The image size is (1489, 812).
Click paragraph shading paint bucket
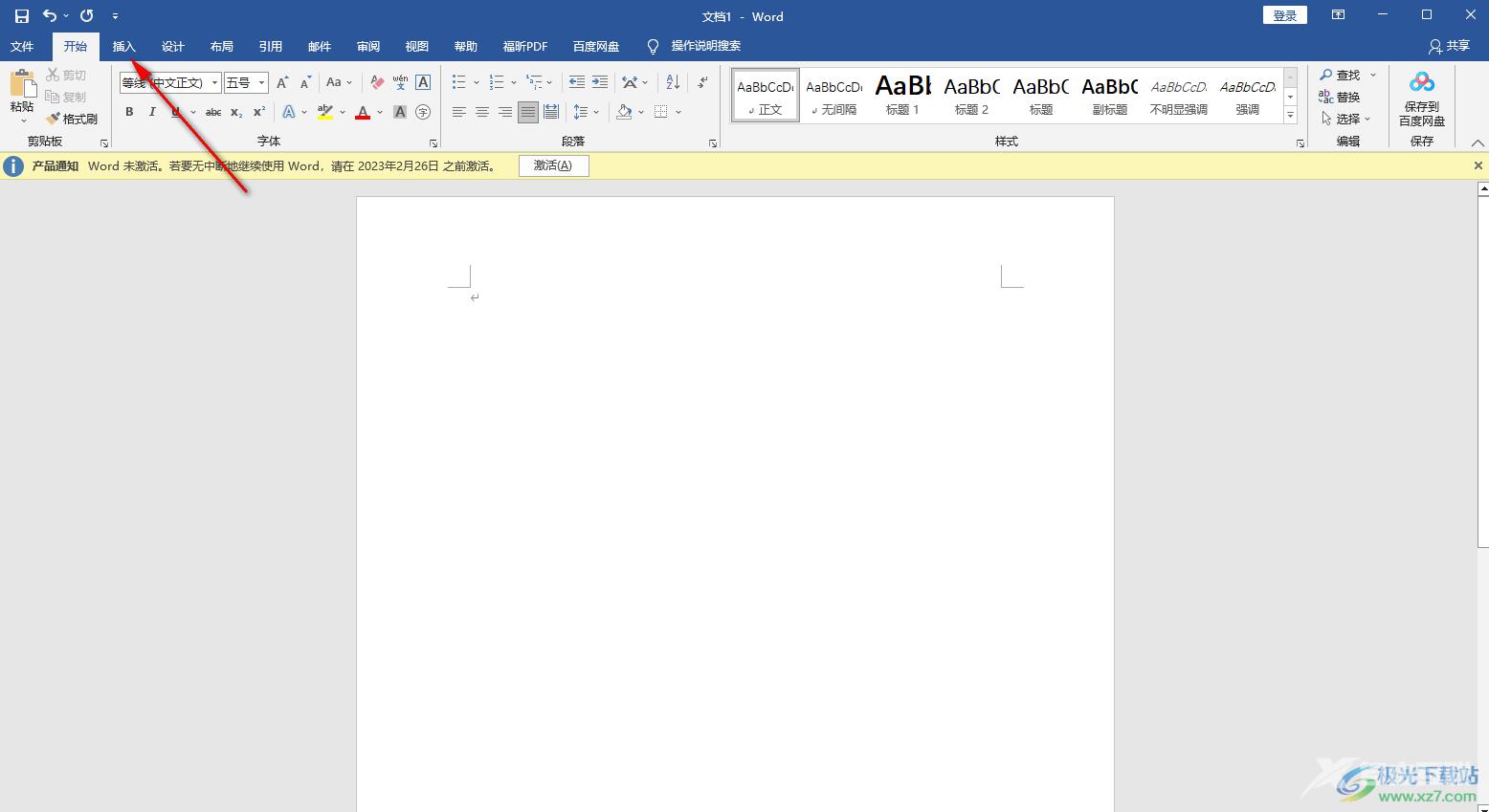pos(624,112)
